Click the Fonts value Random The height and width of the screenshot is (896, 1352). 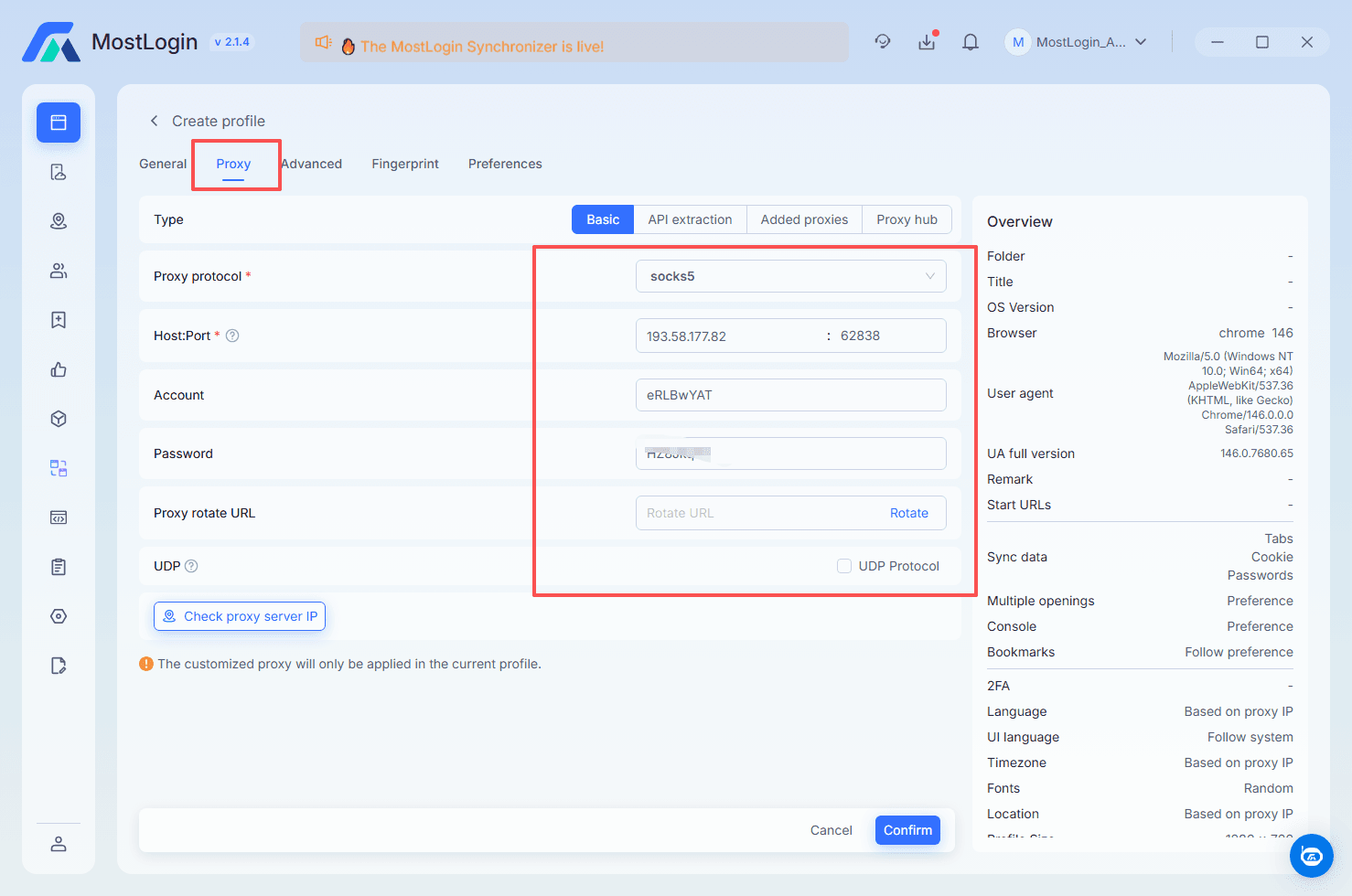click(1269, 788)
